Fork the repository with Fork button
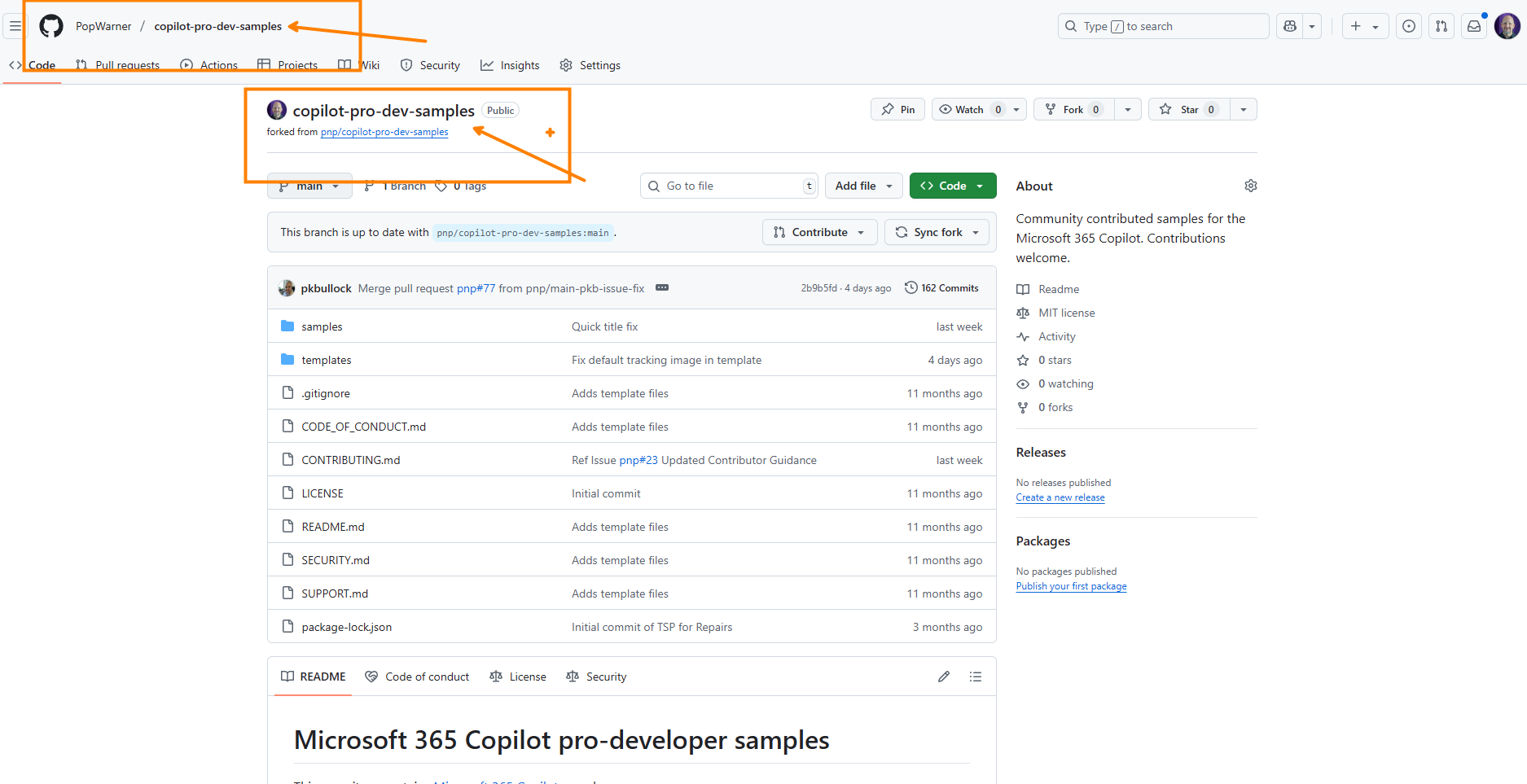The height and width of the screenshot is (784, 1527). [x=1073, y=109]
